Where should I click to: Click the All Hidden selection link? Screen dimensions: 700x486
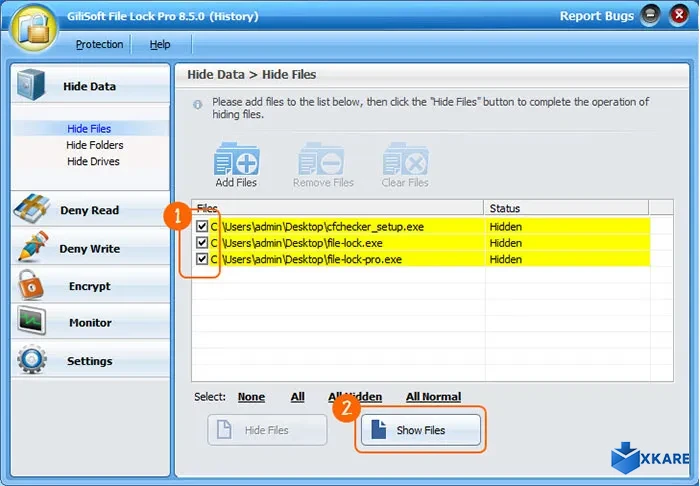(355, 397)
